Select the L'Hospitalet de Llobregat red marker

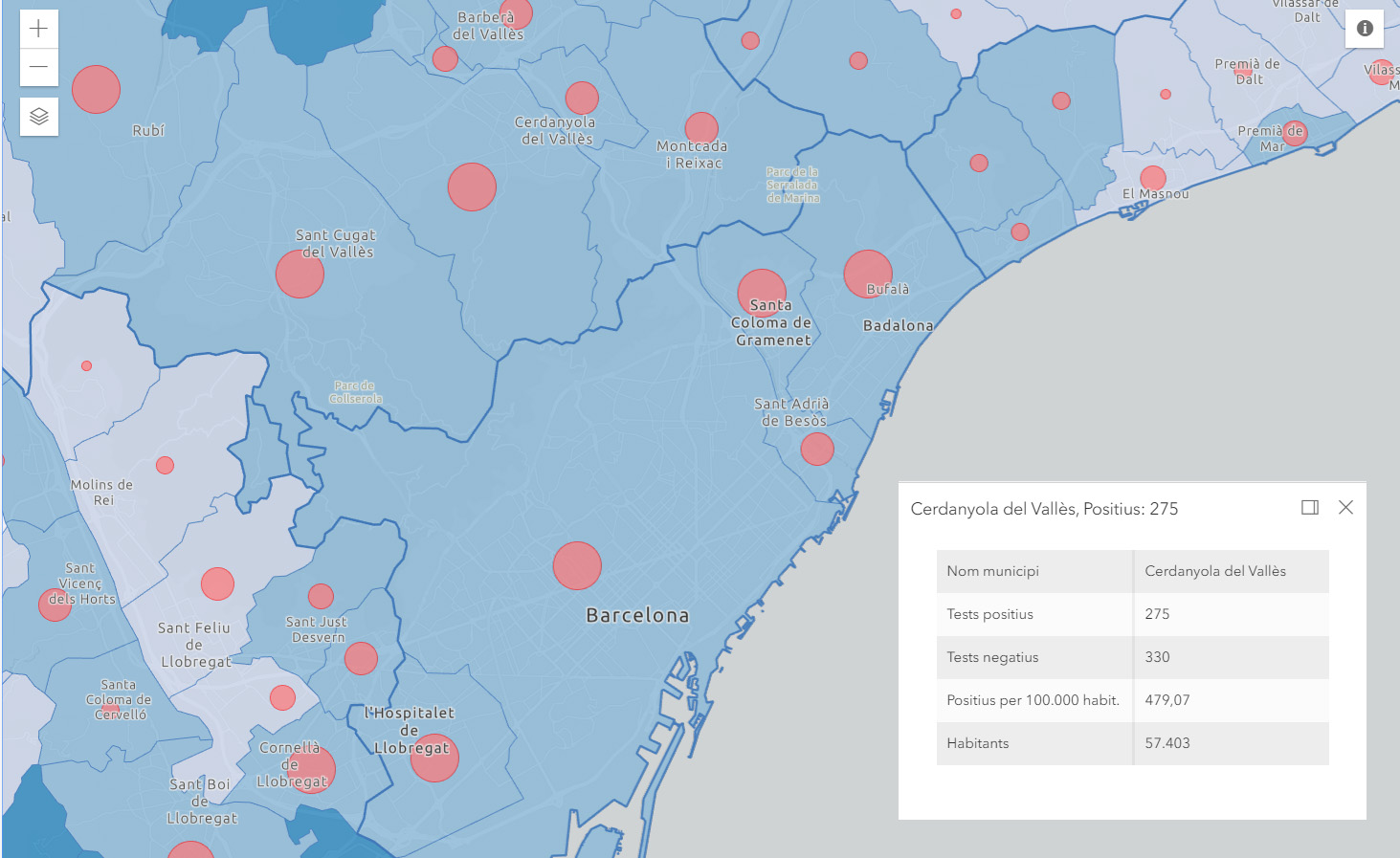[434, 758]
